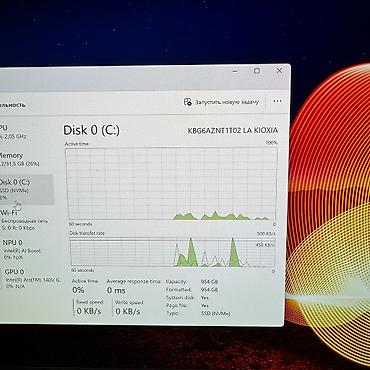Click the System disk Yes value
370x370 pixels.
pos(205,298)
